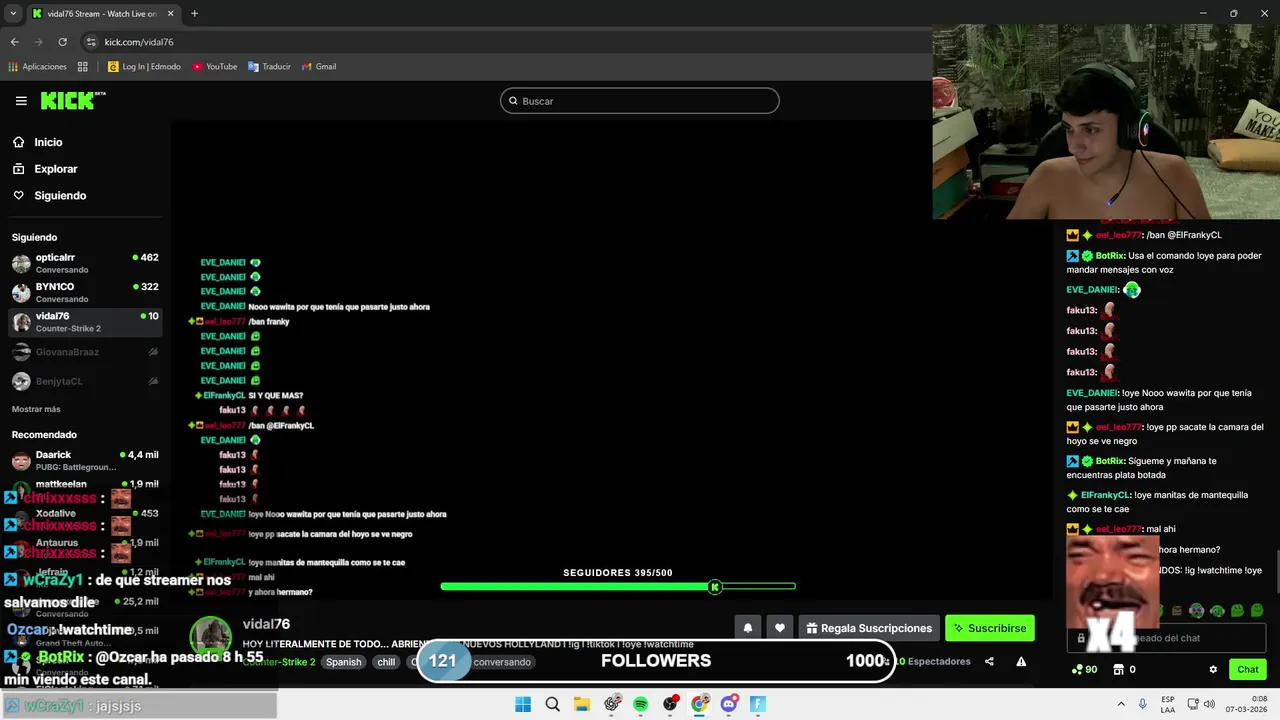Toggle the notification bell for vidal76
This screenshot has width=1280, height=720.
tap(747, 628)
